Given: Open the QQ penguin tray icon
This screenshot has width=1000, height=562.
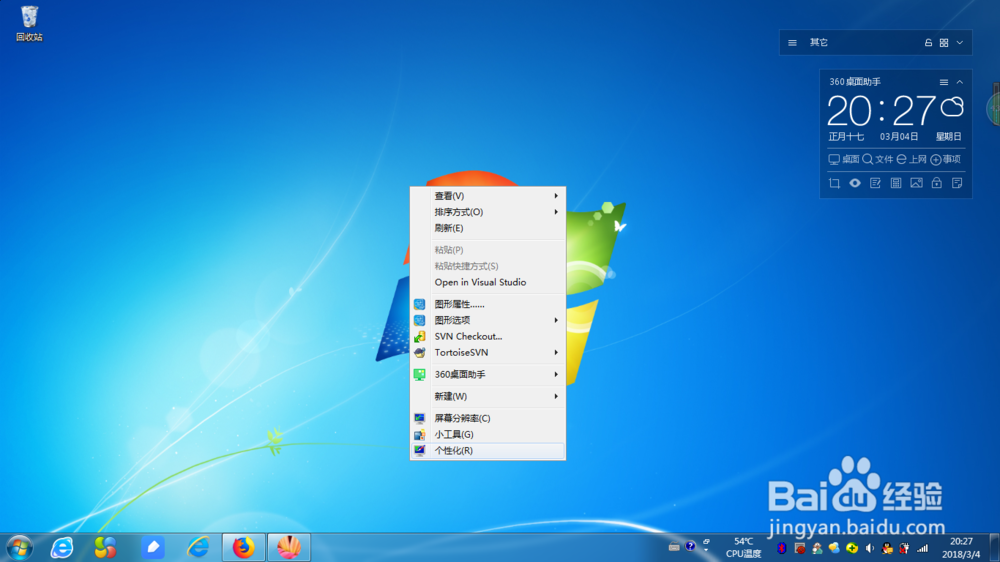Looking at the screenshot, I should tap(886, 548).
